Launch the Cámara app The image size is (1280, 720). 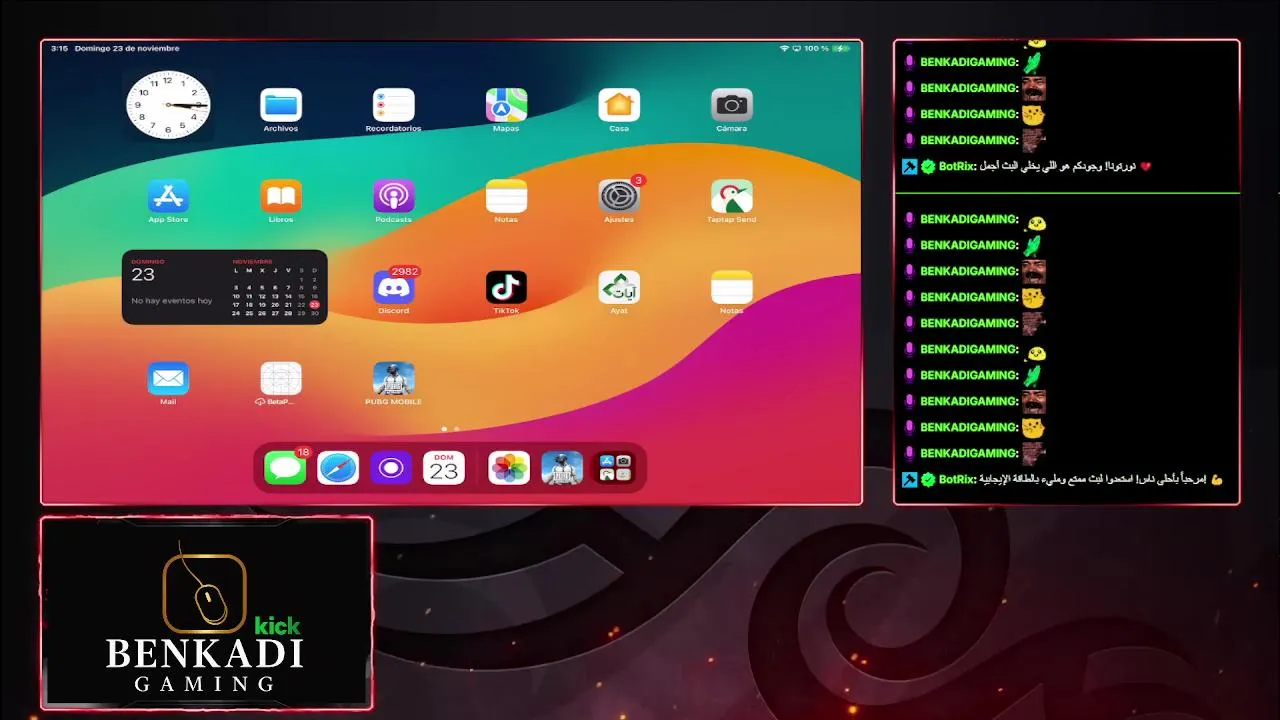(x=732, y=105)
